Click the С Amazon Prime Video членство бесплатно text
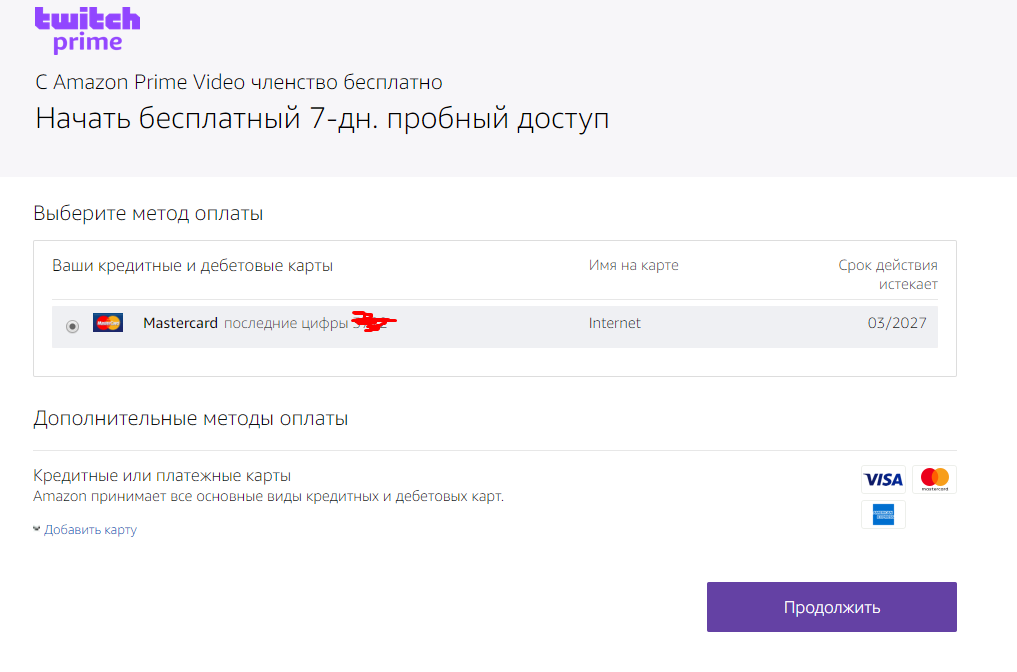 point(239,82)
